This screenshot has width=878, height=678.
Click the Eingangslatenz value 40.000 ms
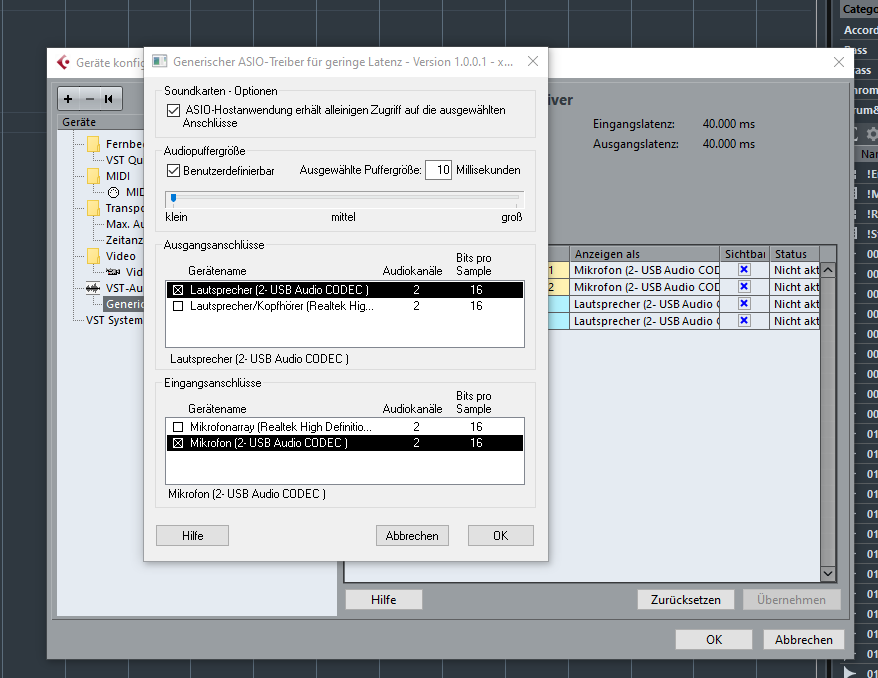coord(728,124)
